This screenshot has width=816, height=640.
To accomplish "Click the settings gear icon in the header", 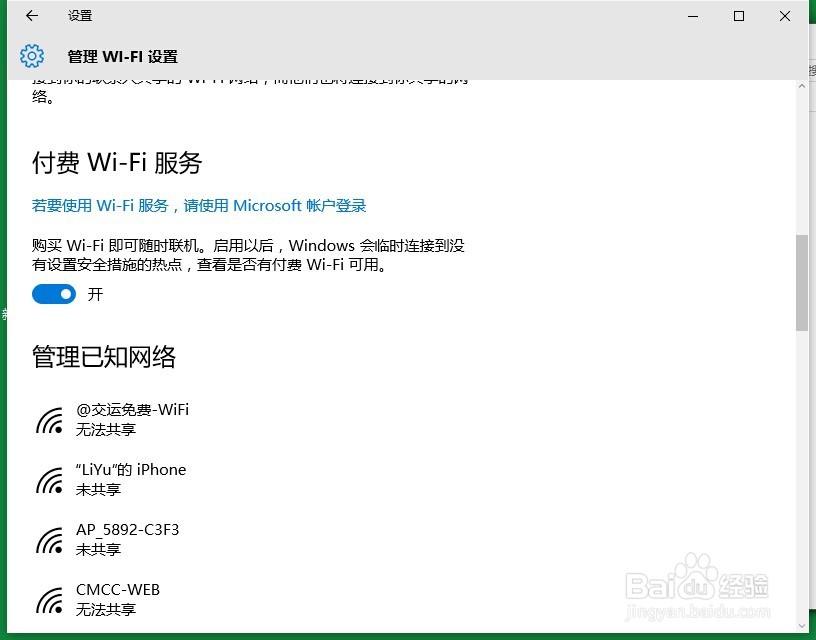I will (32, 56).
